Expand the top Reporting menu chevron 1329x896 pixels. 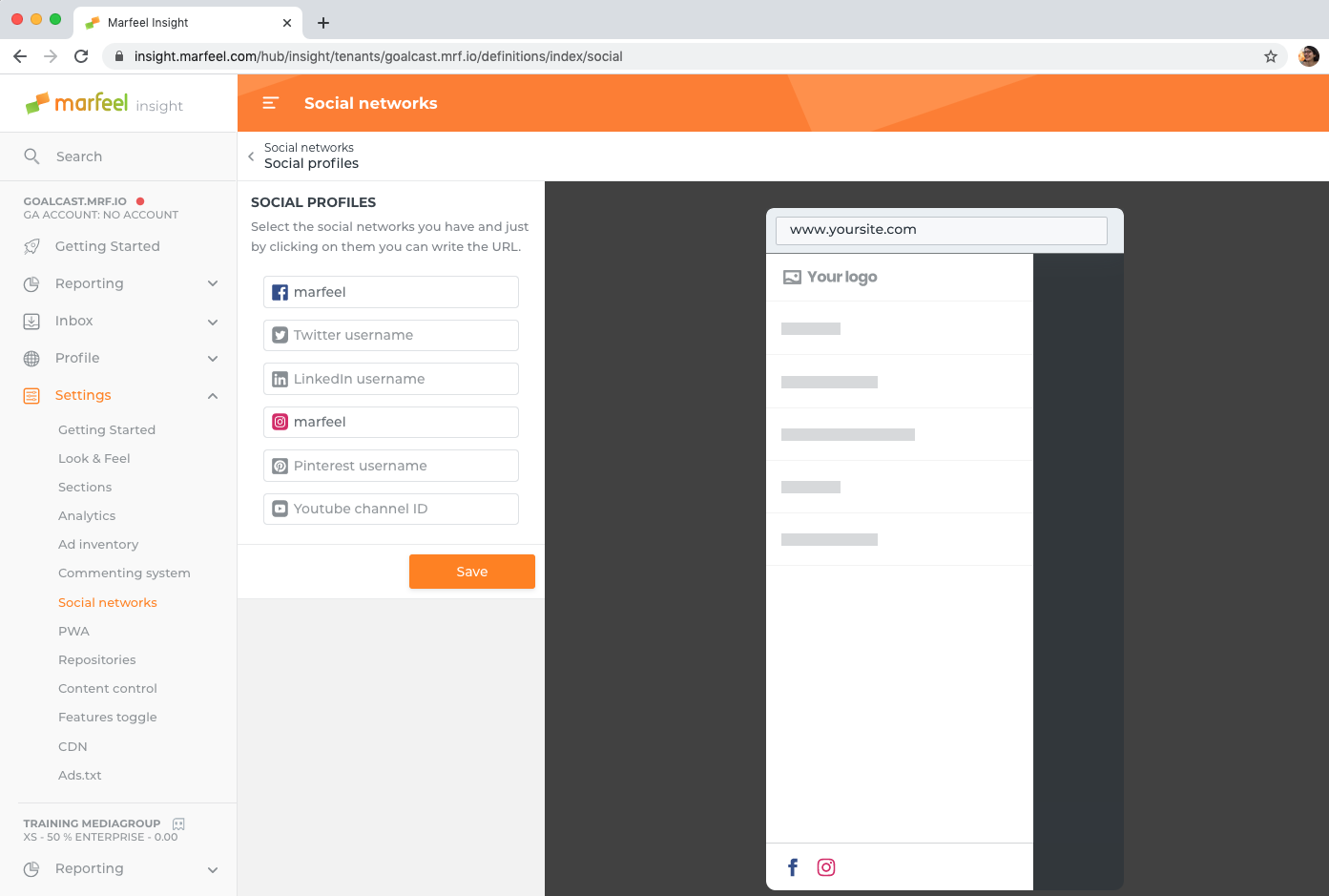click(x=213, y=283)
